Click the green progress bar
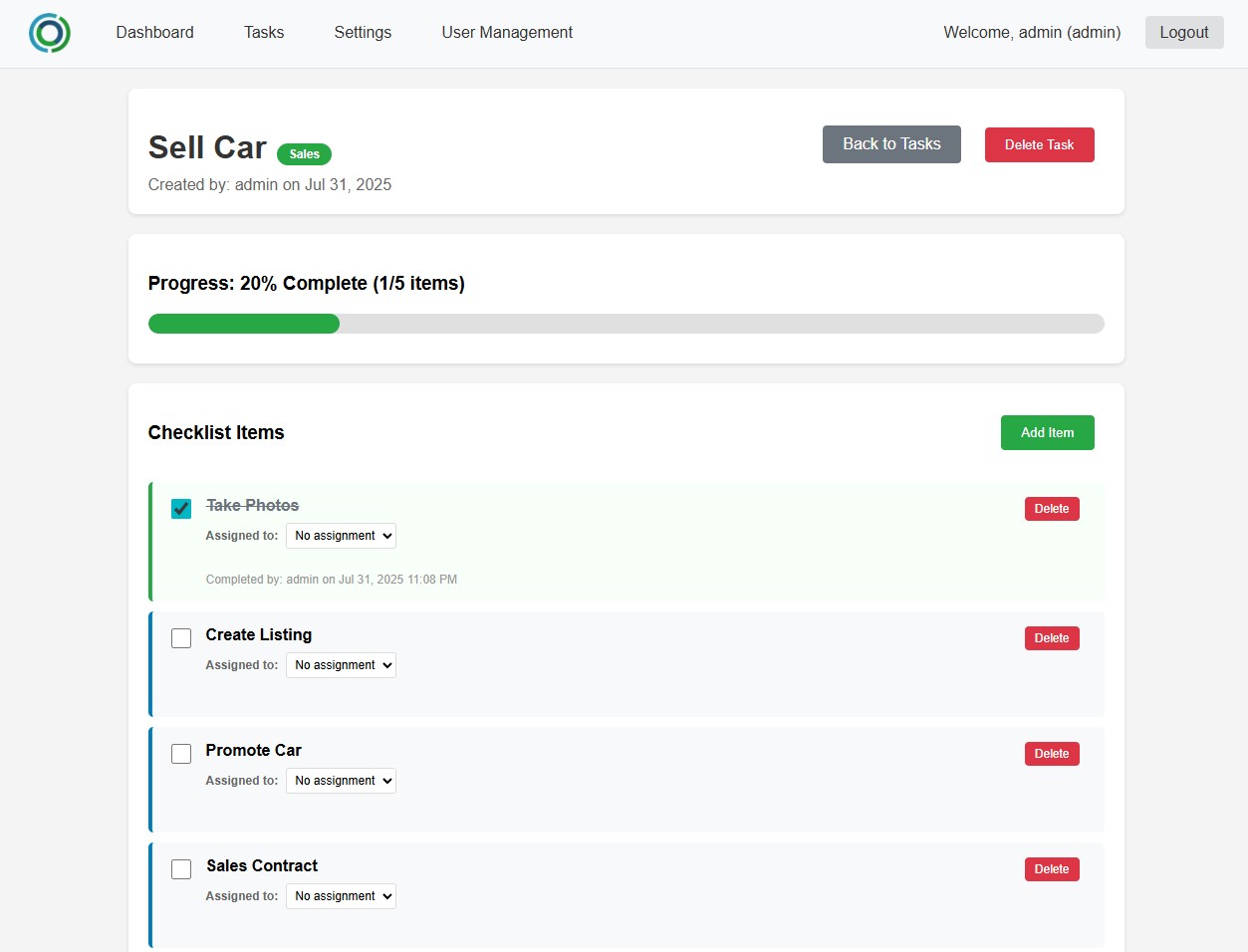This screenshot has height=952, width=1248. coord(244,324)
